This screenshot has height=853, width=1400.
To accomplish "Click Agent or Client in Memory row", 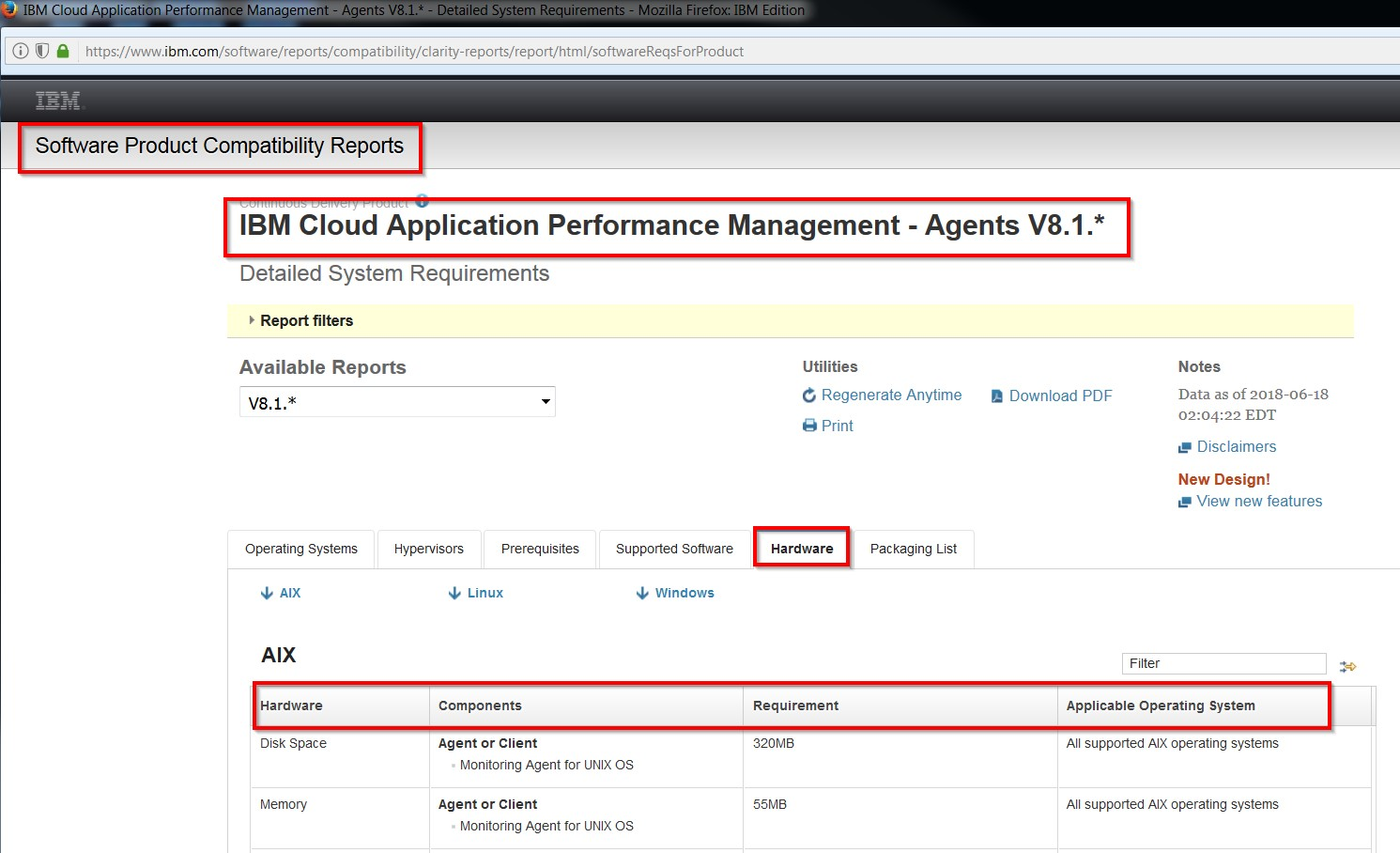I will pyautogui.click(x=487, y=804).
